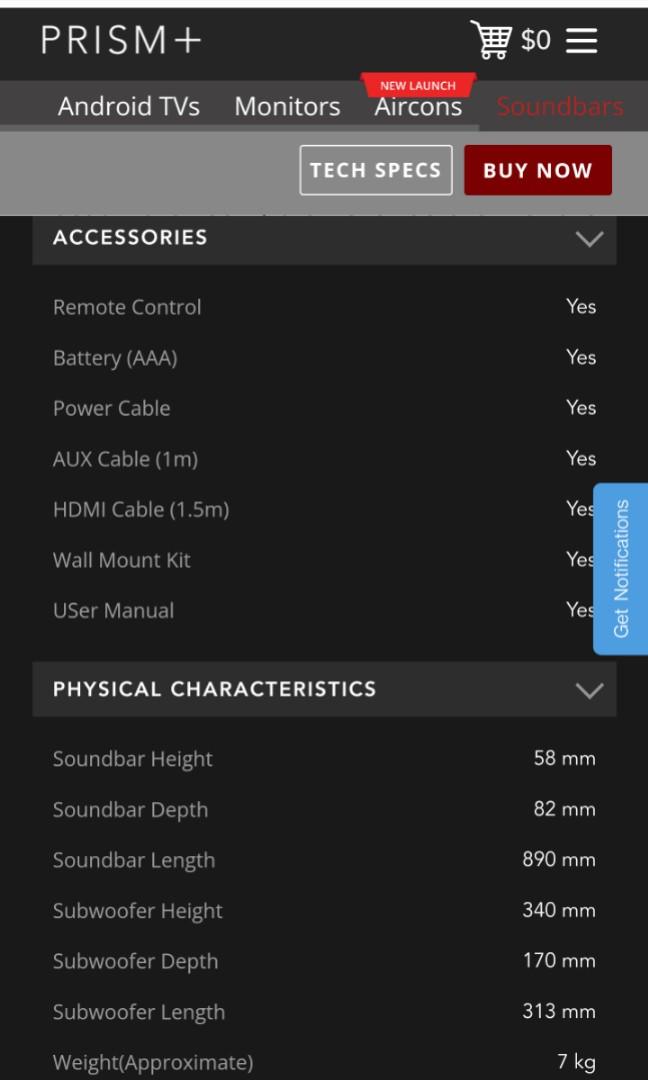The width and height of the screenshot is (648, 1080).
Task: View the cart total showing $0
Action: 536,41
